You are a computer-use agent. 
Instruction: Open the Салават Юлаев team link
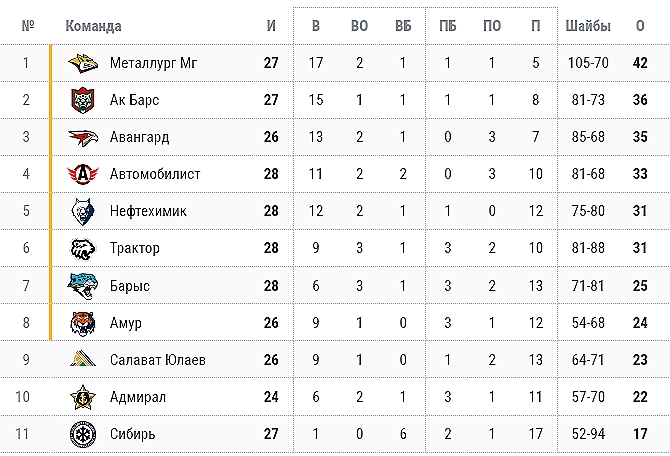point(158,360)
